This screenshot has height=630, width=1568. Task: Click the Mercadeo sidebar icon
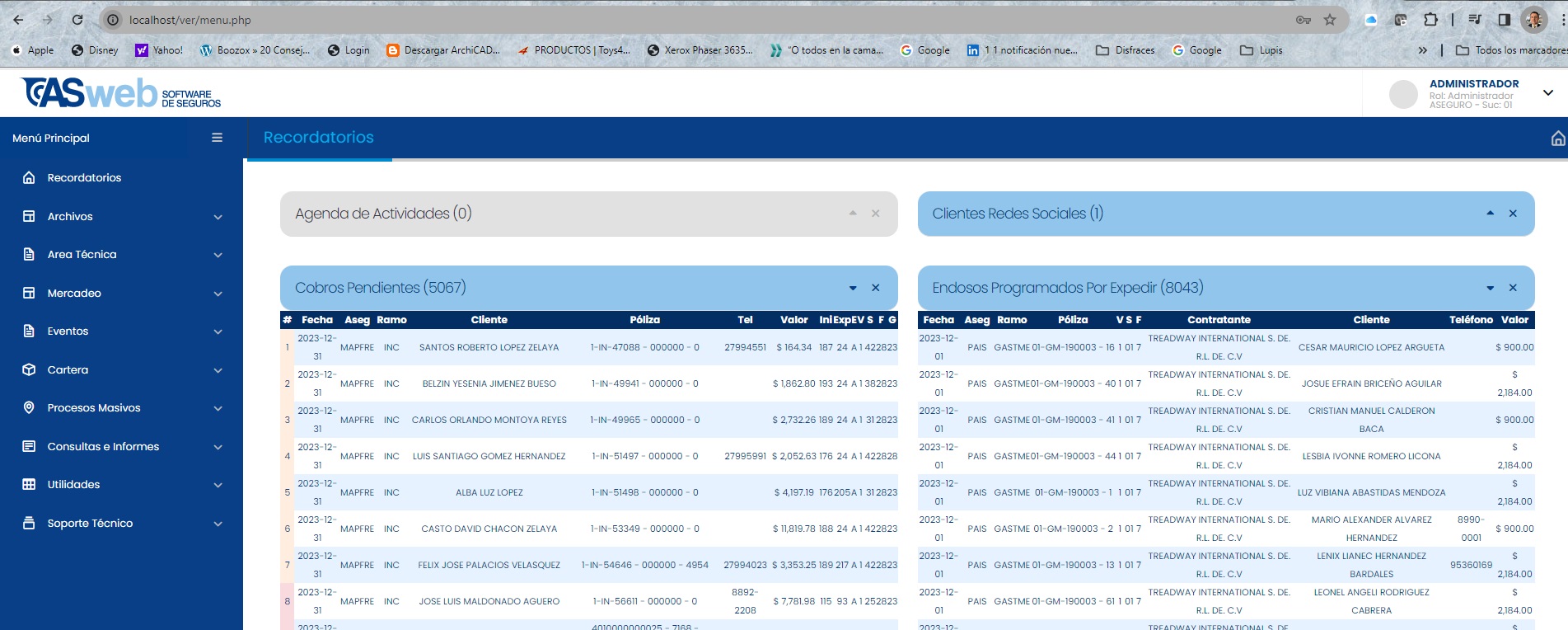(29, 293)
